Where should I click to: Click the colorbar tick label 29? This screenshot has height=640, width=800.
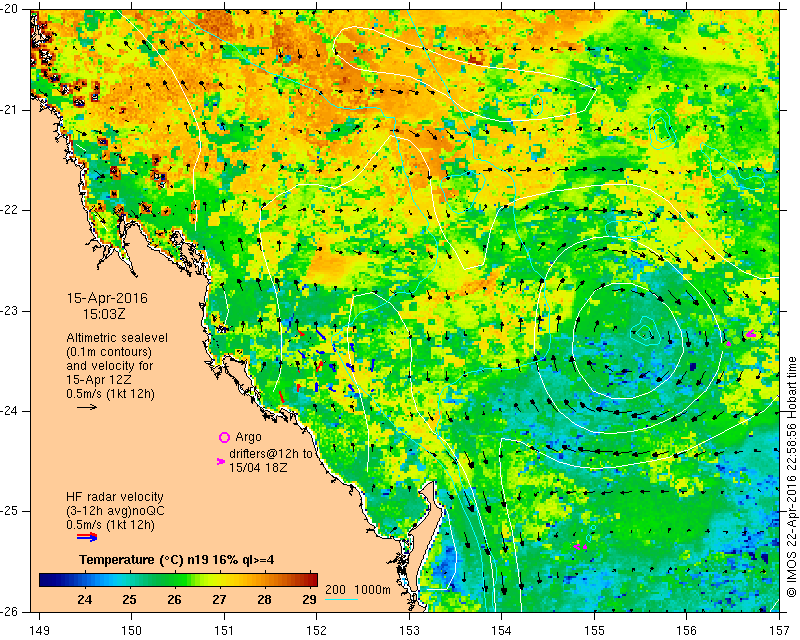(309, 599)
